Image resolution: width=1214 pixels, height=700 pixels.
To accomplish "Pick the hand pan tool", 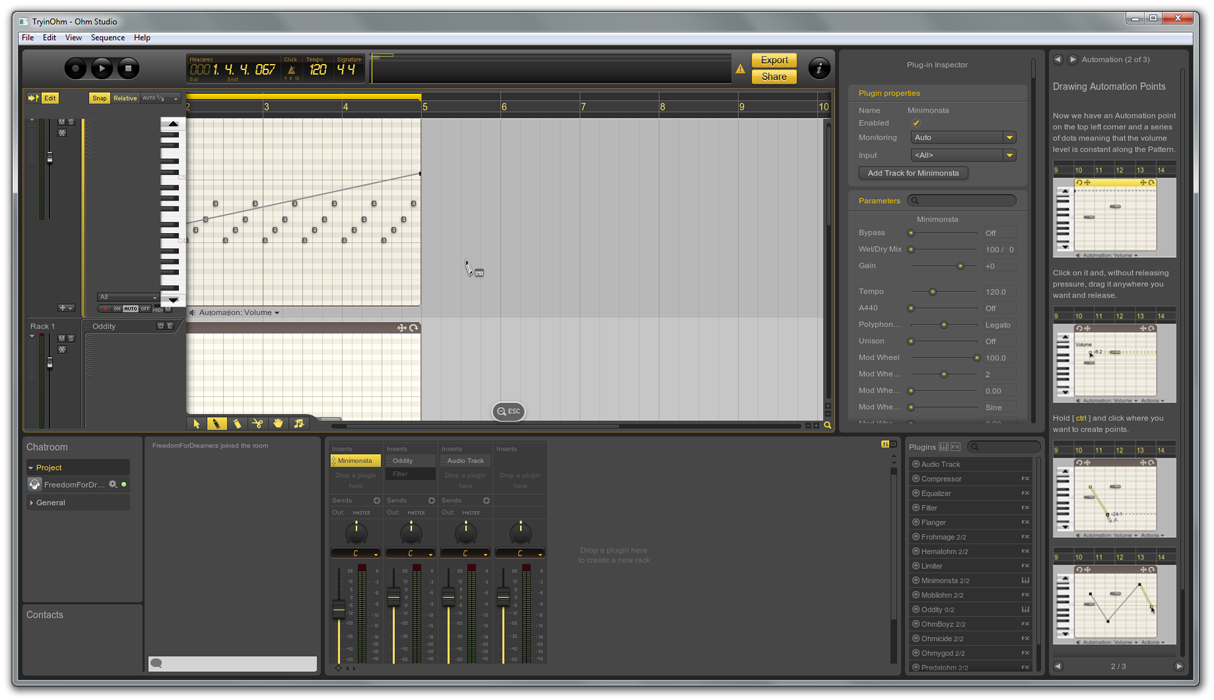I will click(278, 424).
